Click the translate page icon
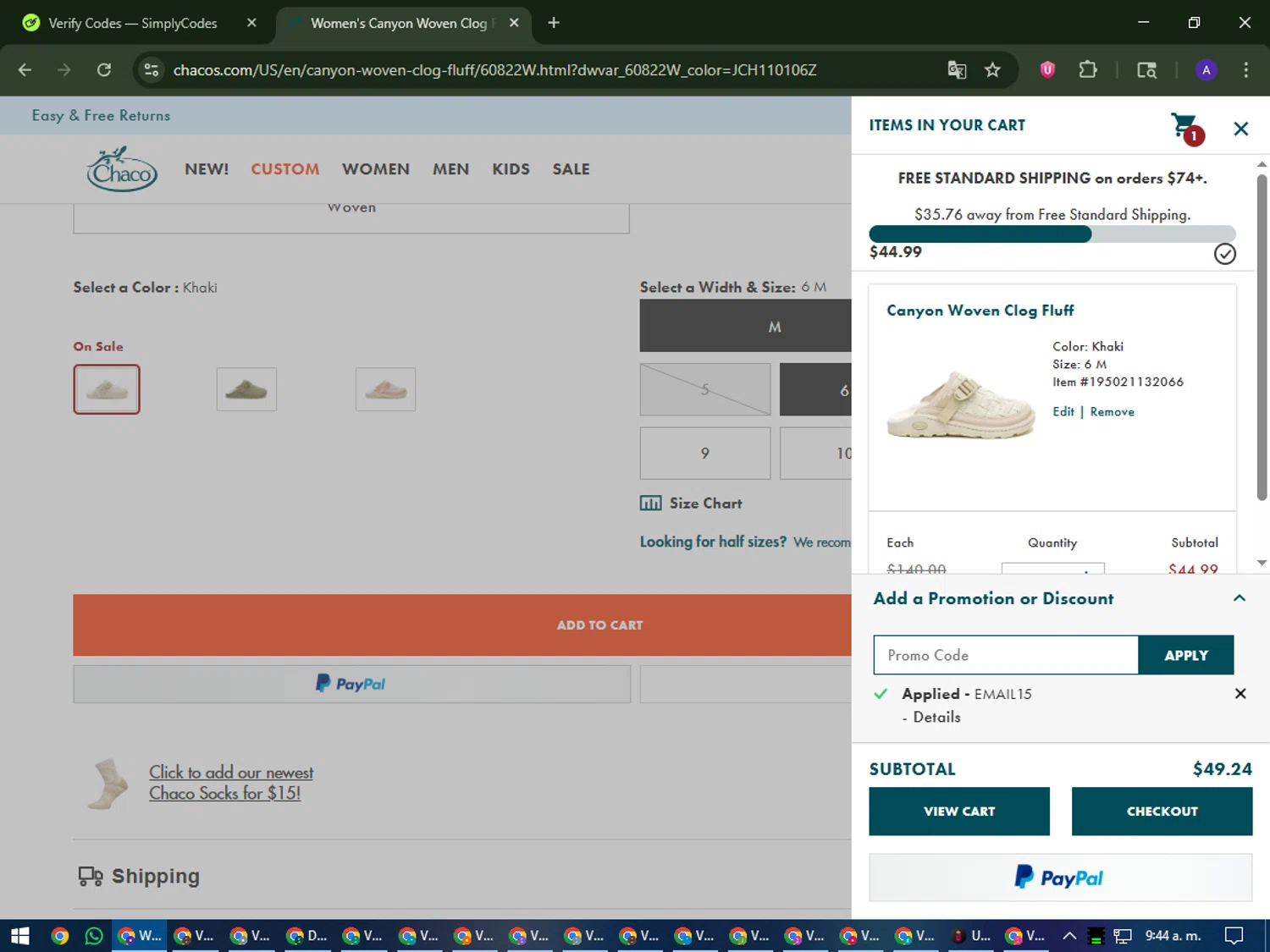 pyautogui.click(x=957, y=69)
